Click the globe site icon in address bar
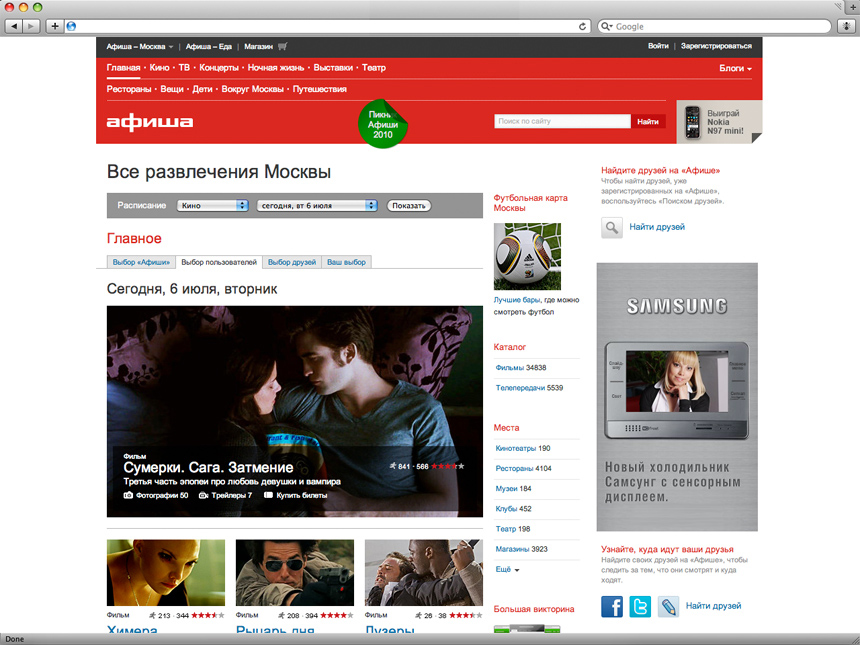860x645 pixels. click(x=71, y=26)
